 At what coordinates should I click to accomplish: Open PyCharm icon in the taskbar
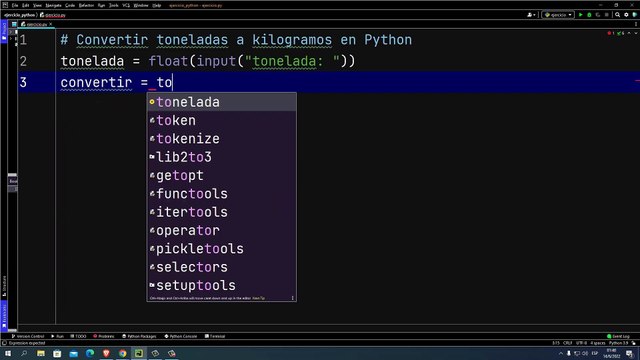pos(139,353)
